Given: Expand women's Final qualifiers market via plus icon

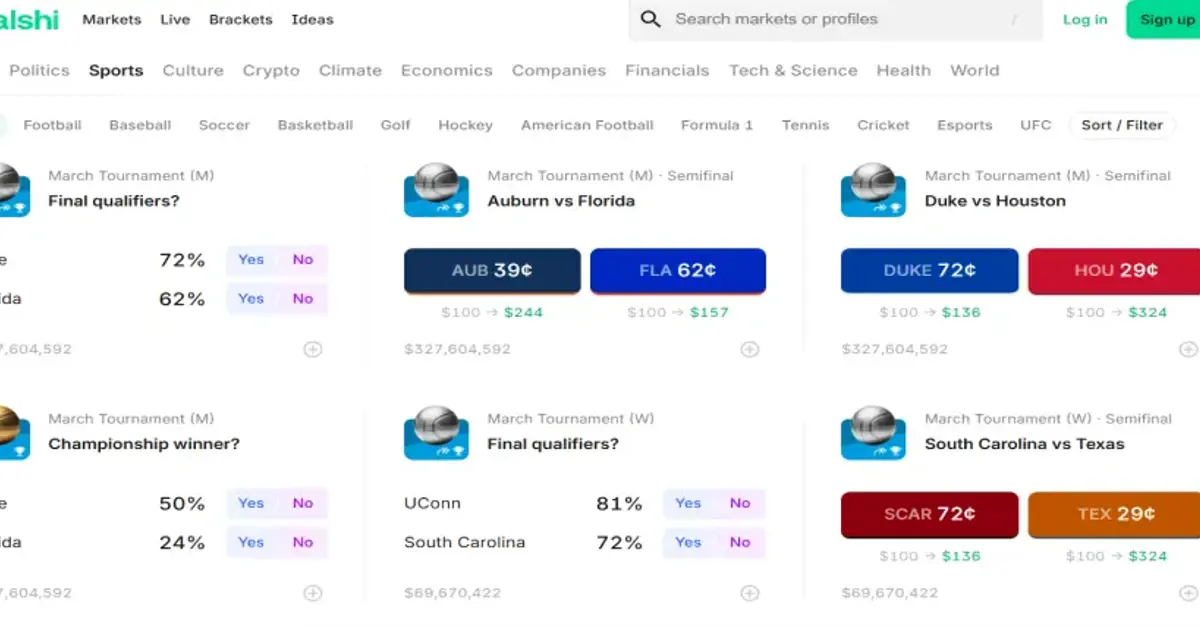Looking at the screenshot, I should pos(748,592).
